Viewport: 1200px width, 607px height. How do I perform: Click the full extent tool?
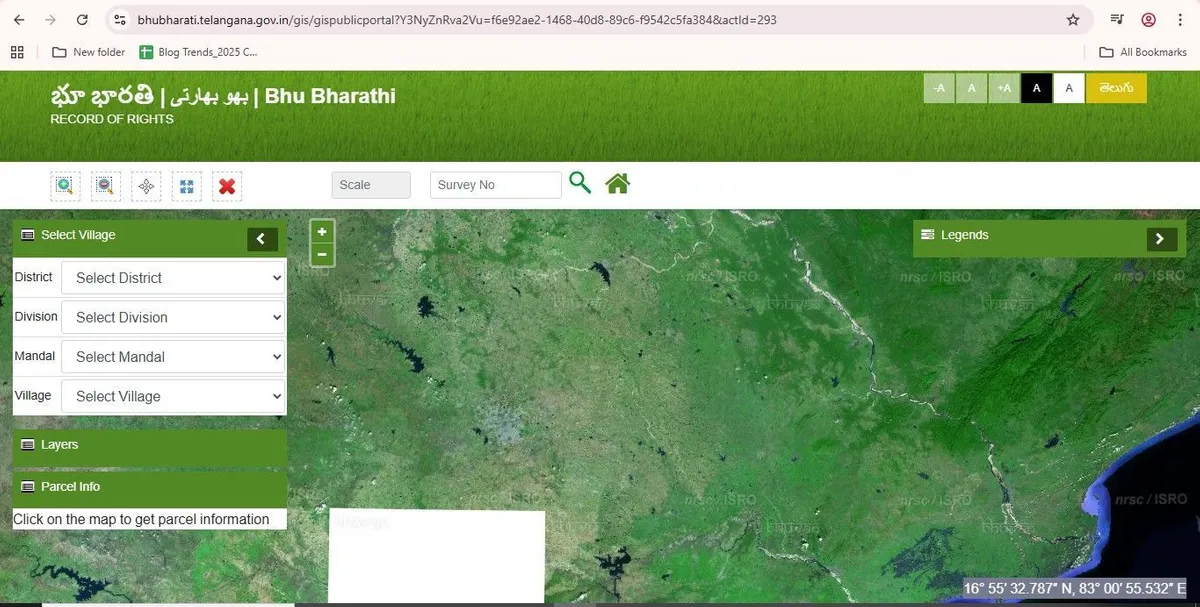[x=186, y=185]
